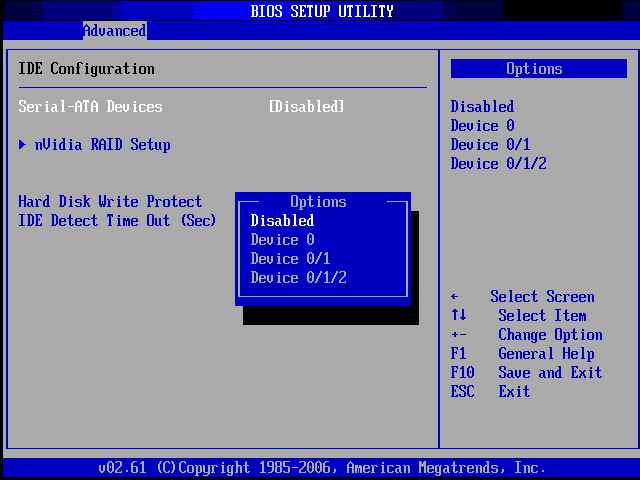This screenshot has width=640, height=480.
Task: Choose Device 0 in the Options popup
Action: [x=282, y=240]
